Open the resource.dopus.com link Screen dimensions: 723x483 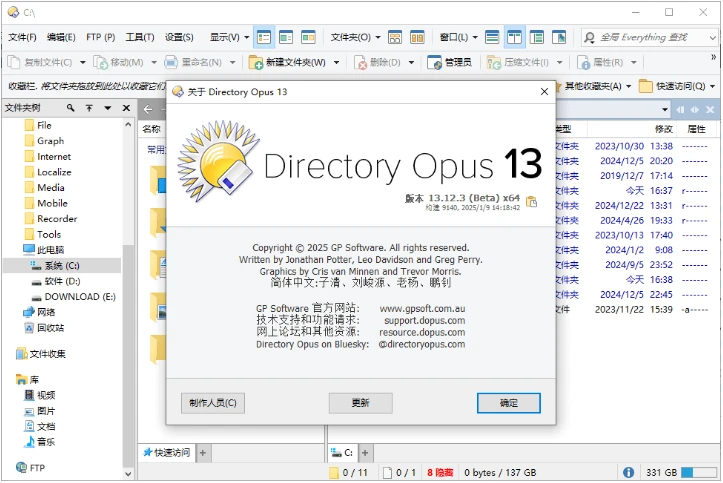(x=422, y=333)
